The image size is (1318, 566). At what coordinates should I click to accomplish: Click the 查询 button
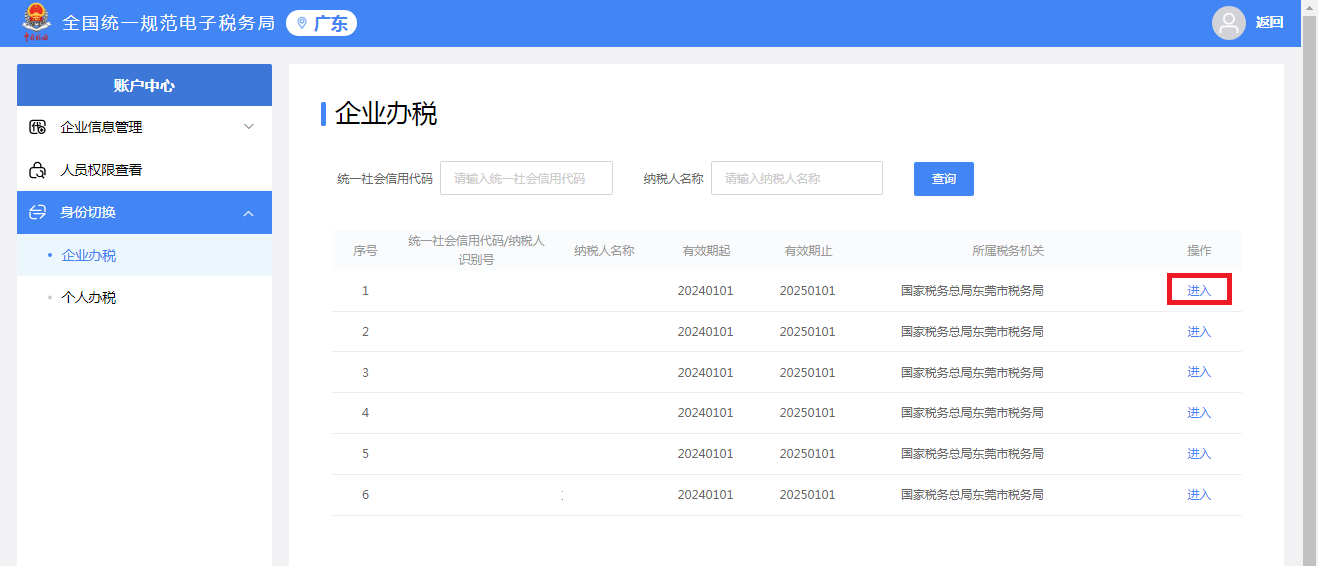[944, 178]
